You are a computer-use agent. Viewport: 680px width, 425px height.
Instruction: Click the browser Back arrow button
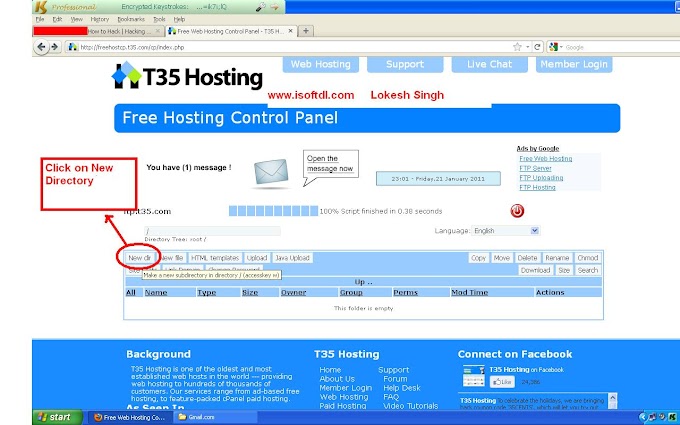pyautogui.click(x=41, y=47)
